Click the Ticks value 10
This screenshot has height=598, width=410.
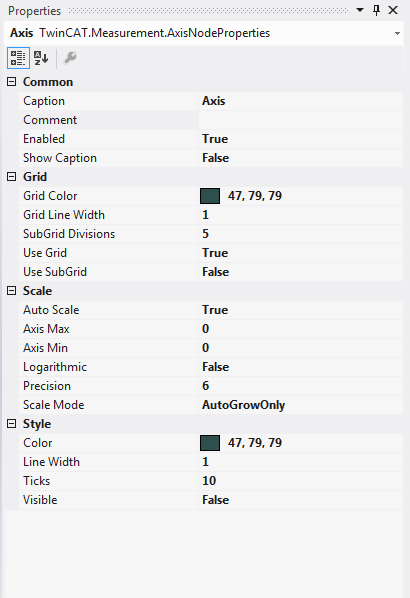tap(301, 481)
